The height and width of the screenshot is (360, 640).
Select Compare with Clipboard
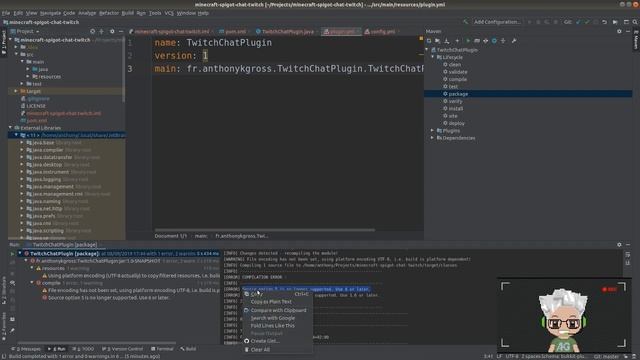(x=278, y=310)
